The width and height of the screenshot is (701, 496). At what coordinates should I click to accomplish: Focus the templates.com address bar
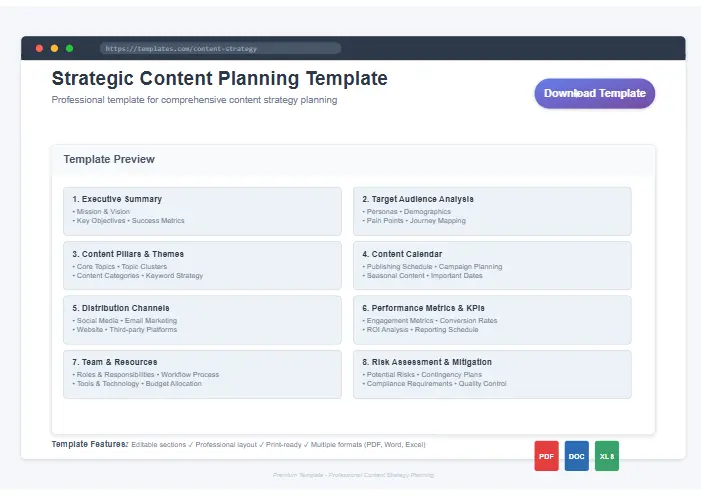220,48
